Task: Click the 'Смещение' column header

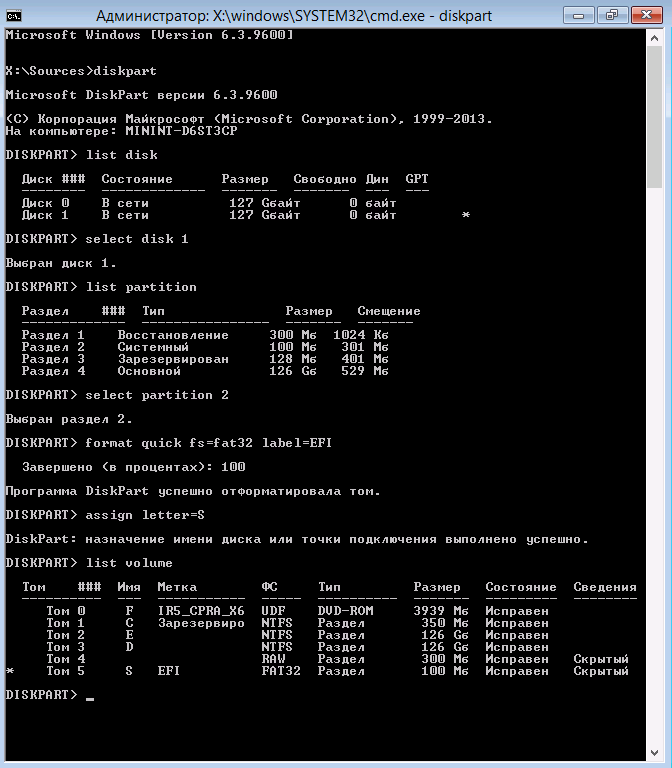Action: tap(389, 312)
